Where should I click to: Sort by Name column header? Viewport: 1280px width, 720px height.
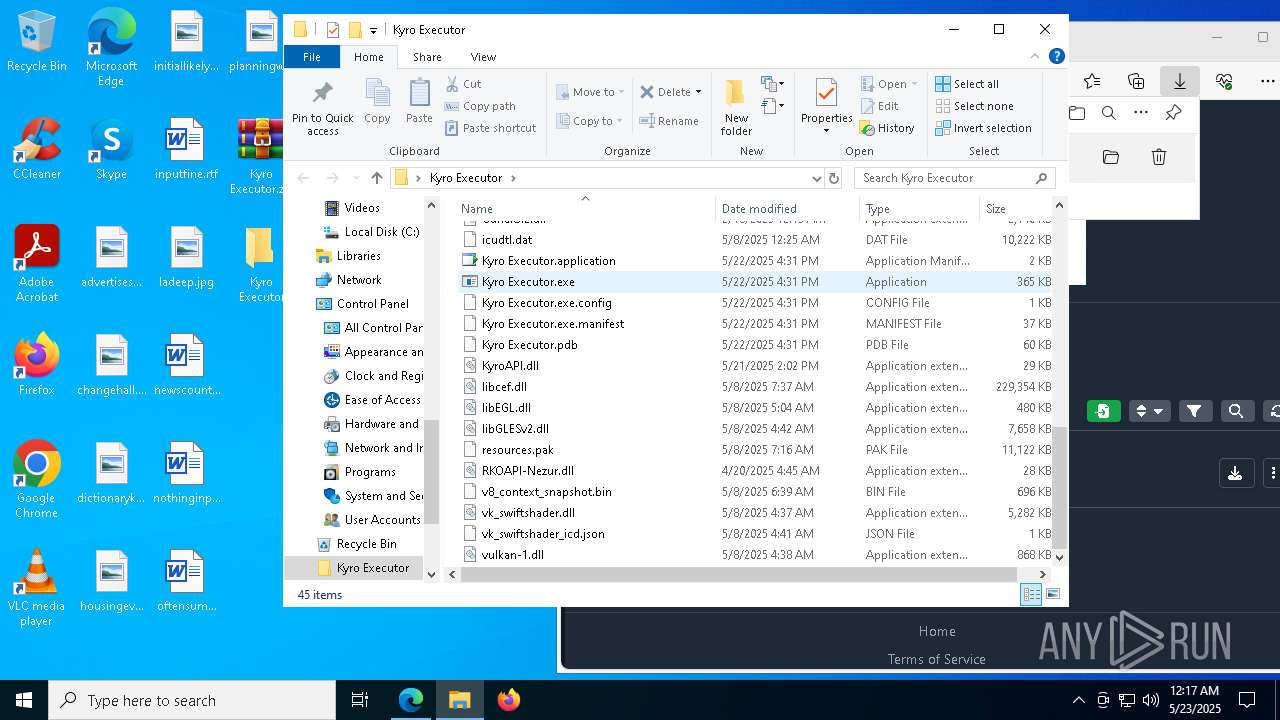(x=586, y=208)
